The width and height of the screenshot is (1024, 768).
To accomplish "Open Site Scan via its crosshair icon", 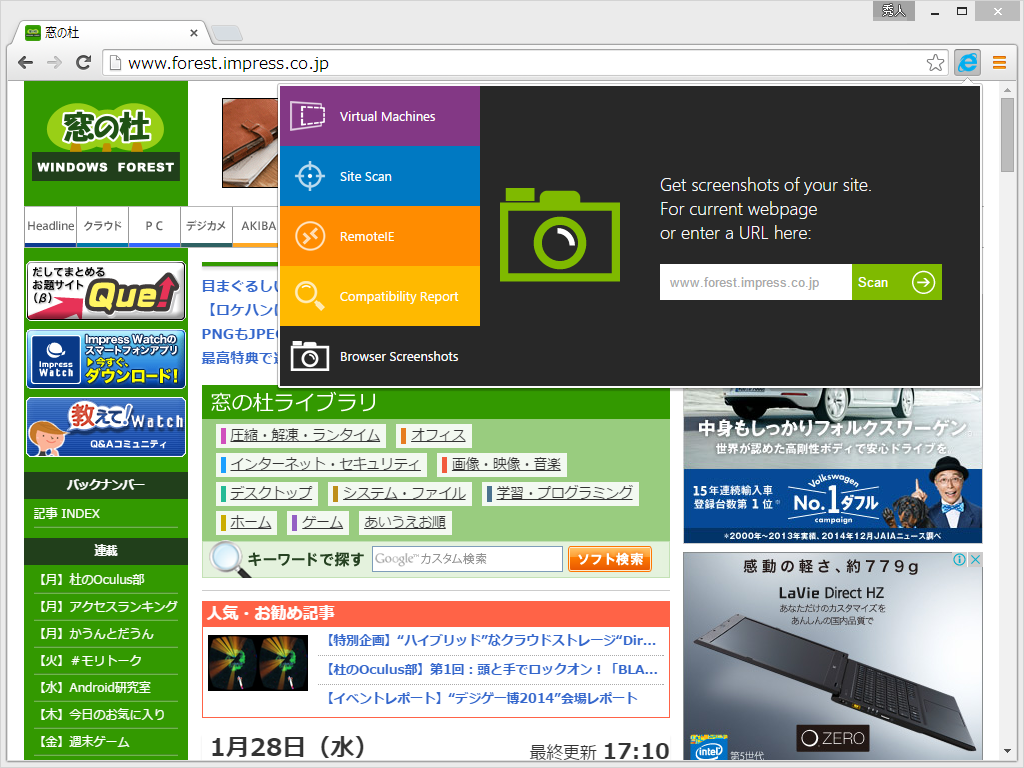I will coord(311,176).
